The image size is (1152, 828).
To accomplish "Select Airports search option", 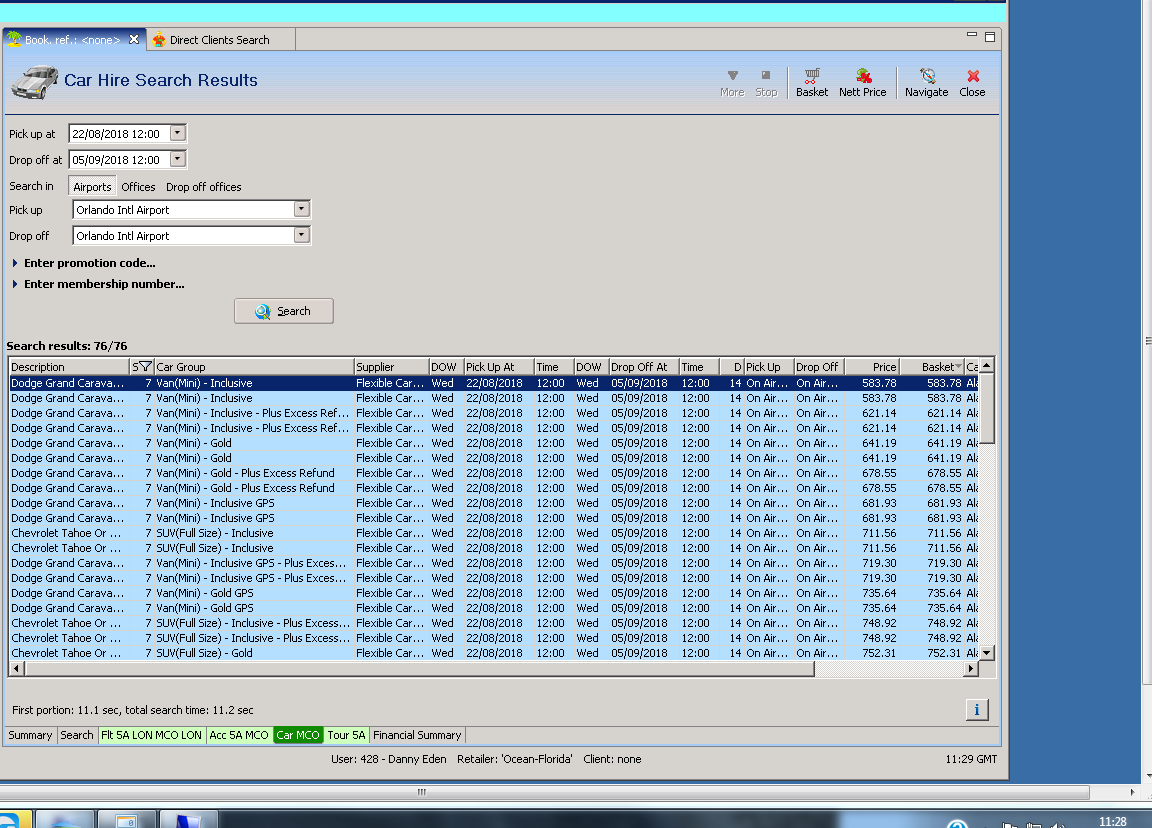I will pyautogui.click(x=92, y=187).
